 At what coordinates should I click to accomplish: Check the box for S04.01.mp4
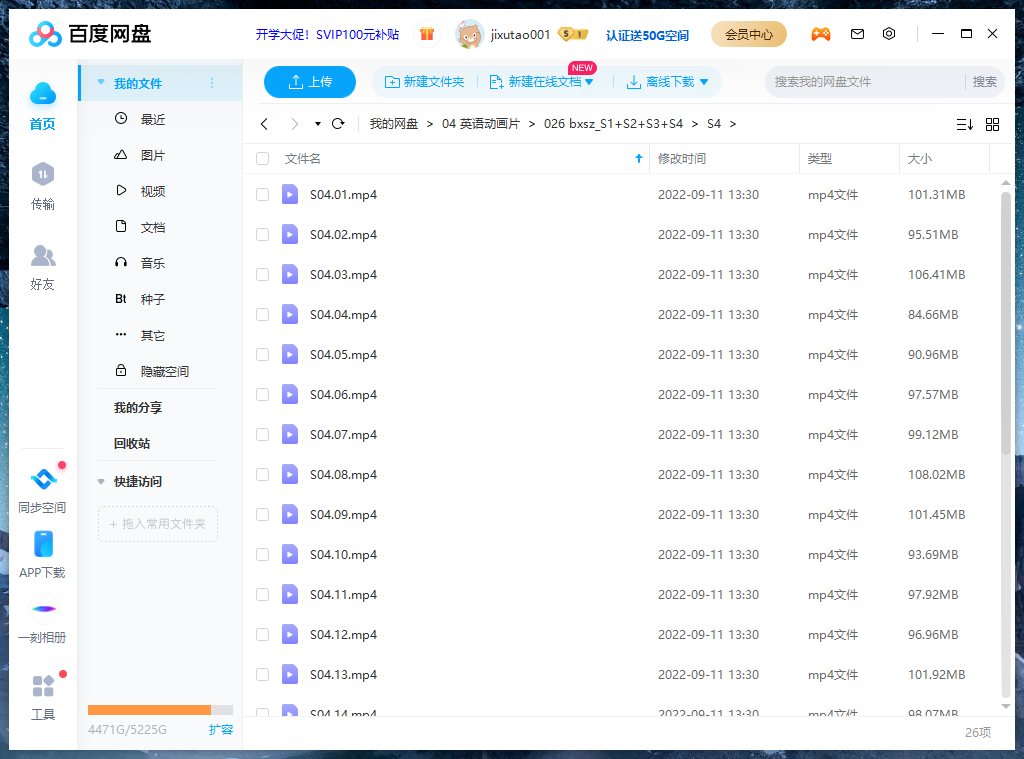tap(263, 195)
